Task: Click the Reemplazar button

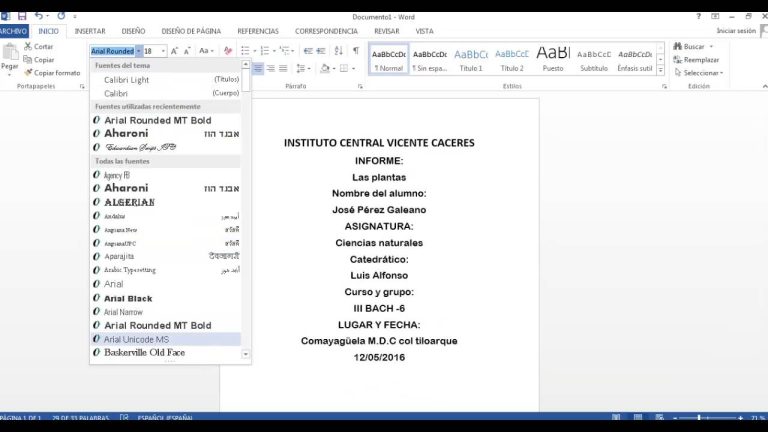Action: click(701, 60)
